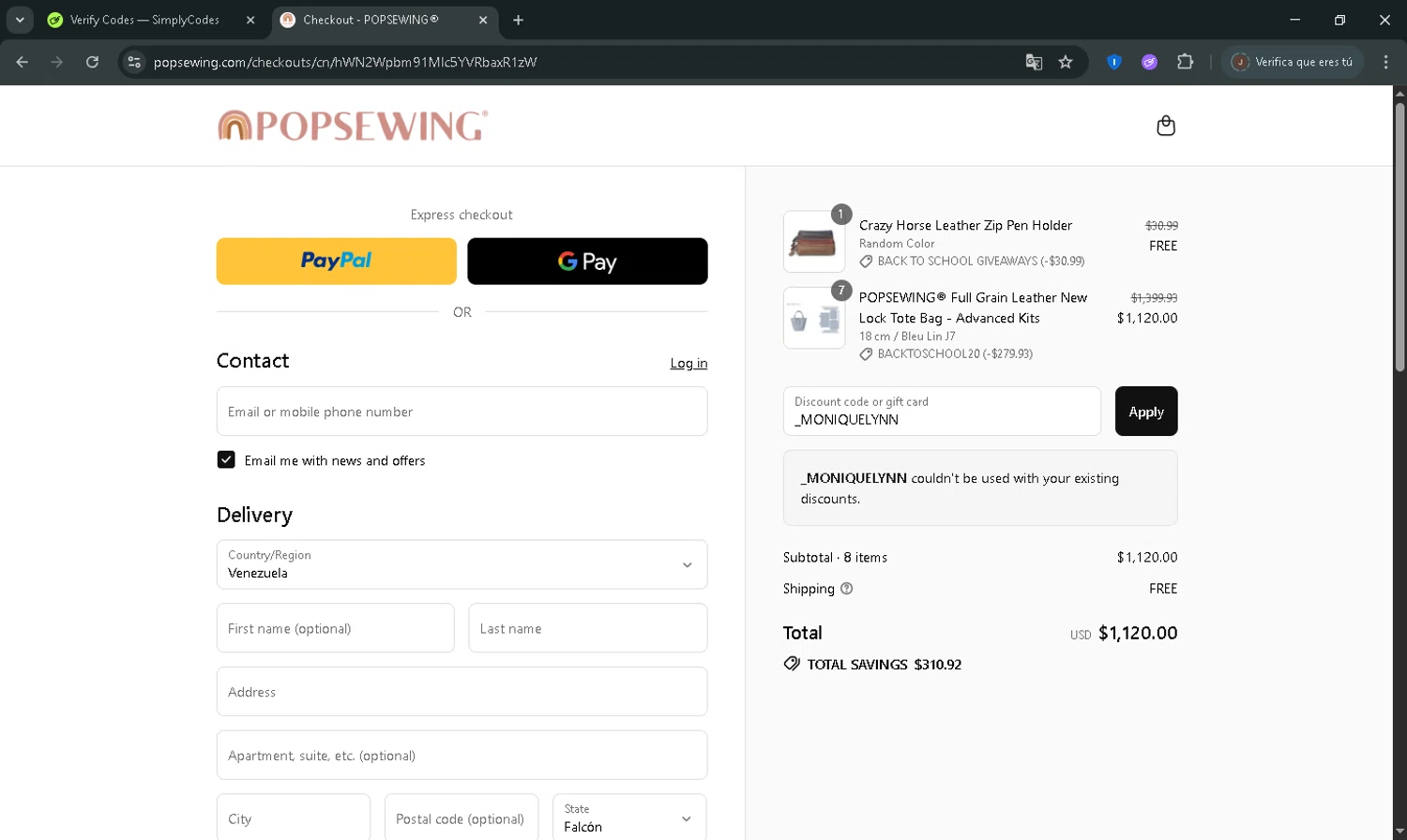Viewport: 1407px width, 840px height.
Task: View site information icon in address bar
Action: (134, 62)
